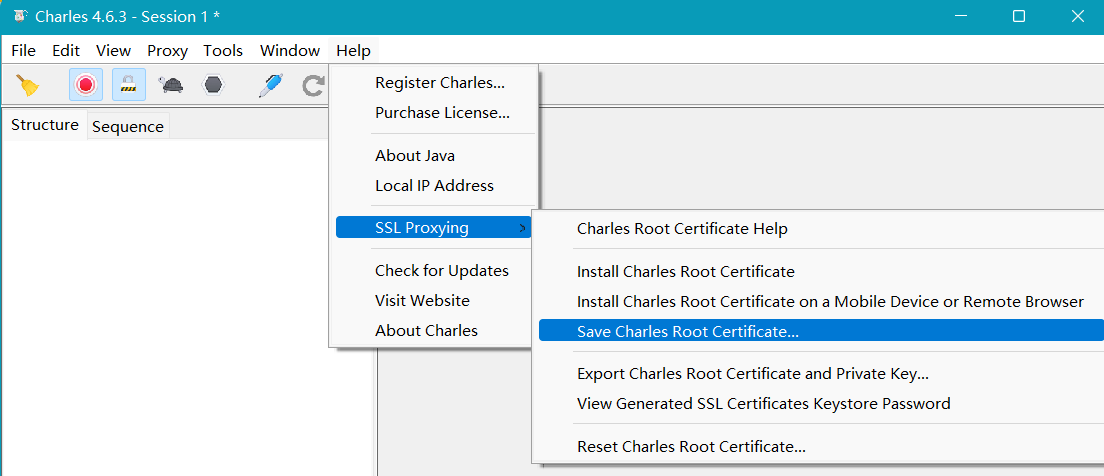Open the Tools menu
This screenshot has width=1104, height=476.
223,51
